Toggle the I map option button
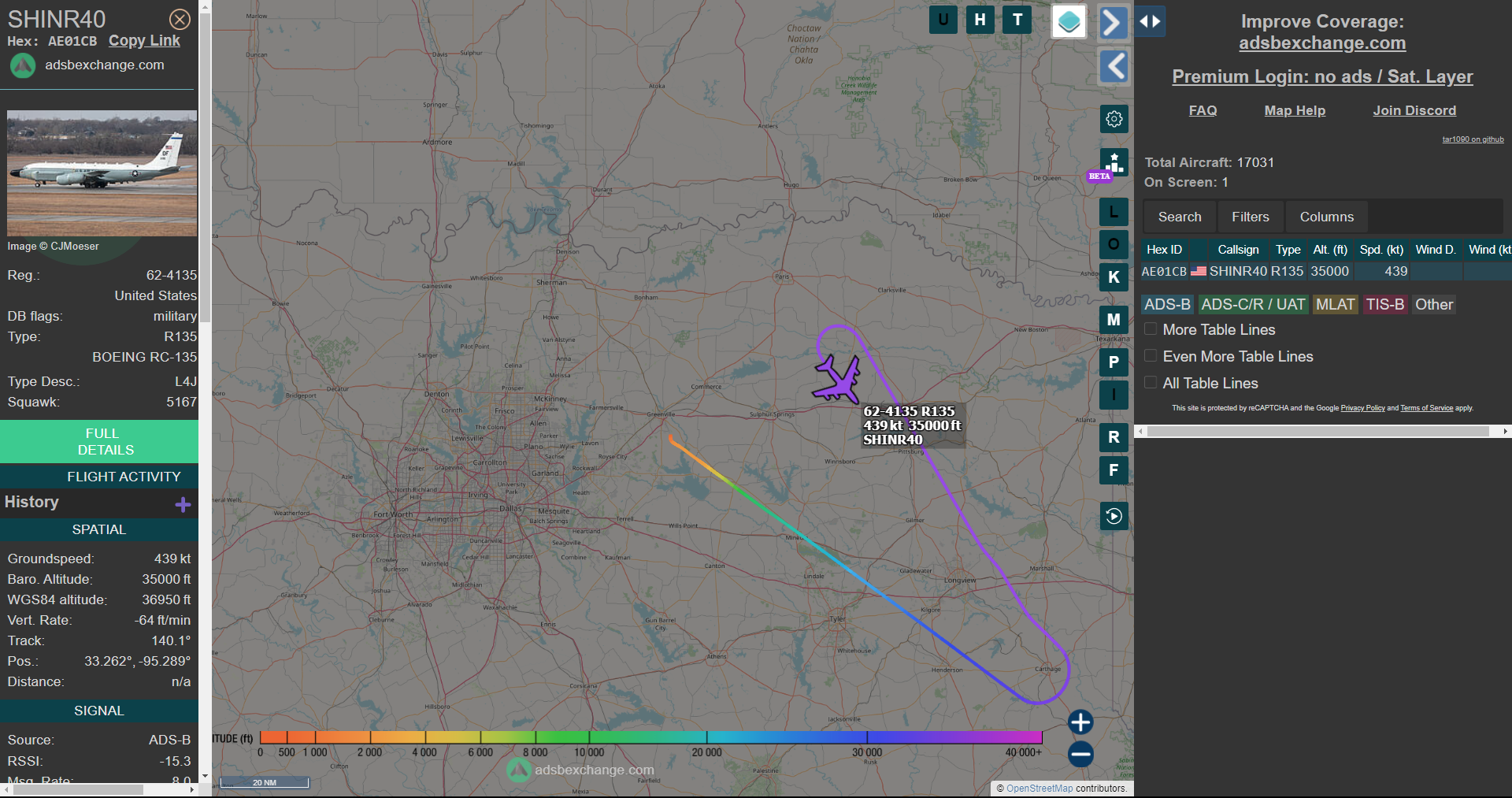Image resolution: width=1512 pixels, height=798 pixels. pyautogui.click(x=1114, y=395)
